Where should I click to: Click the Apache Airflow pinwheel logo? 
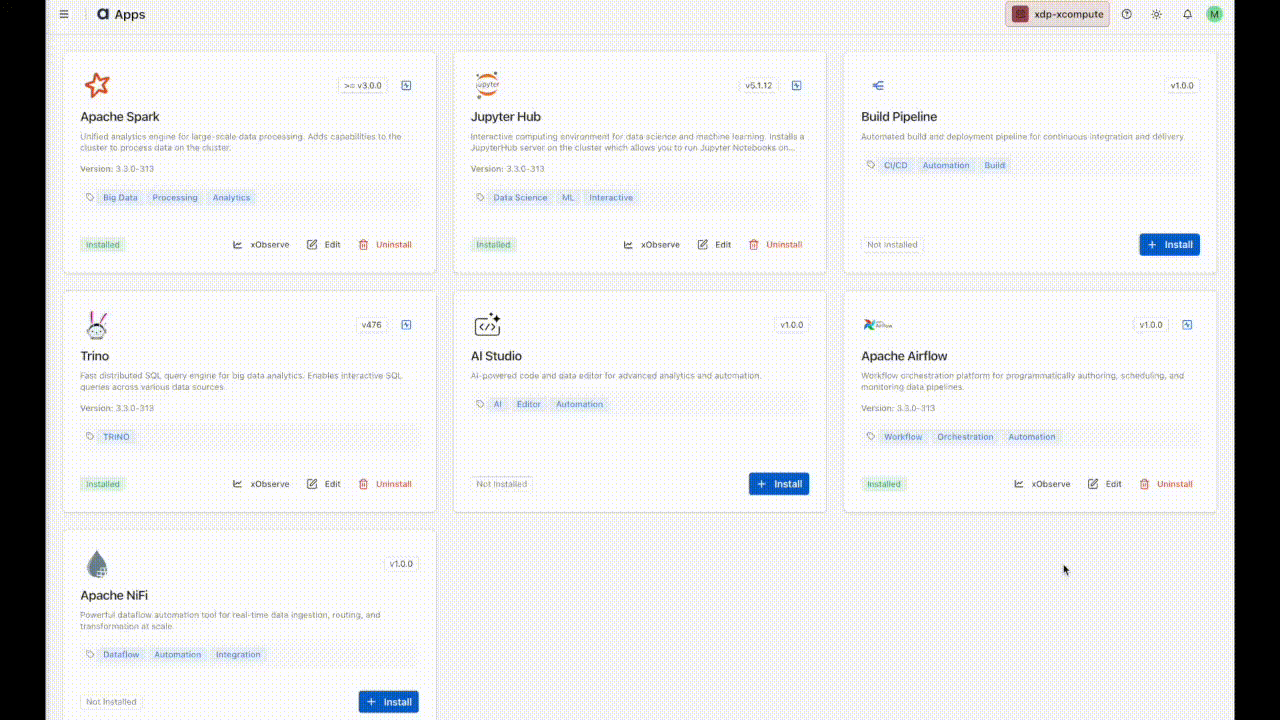[877, 324]
